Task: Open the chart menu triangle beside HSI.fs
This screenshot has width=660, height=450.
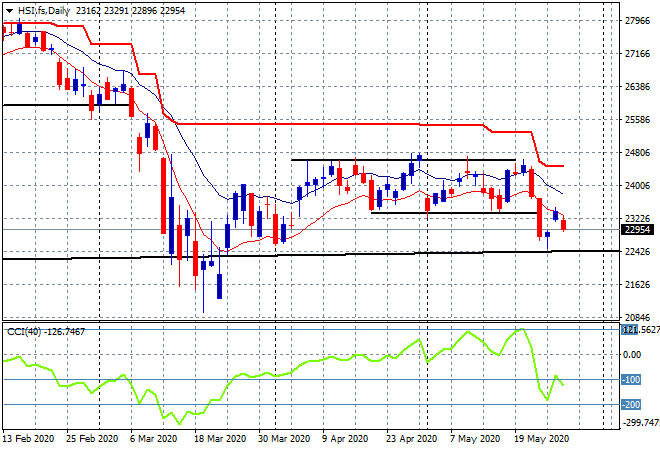Action: click(9, 11)
